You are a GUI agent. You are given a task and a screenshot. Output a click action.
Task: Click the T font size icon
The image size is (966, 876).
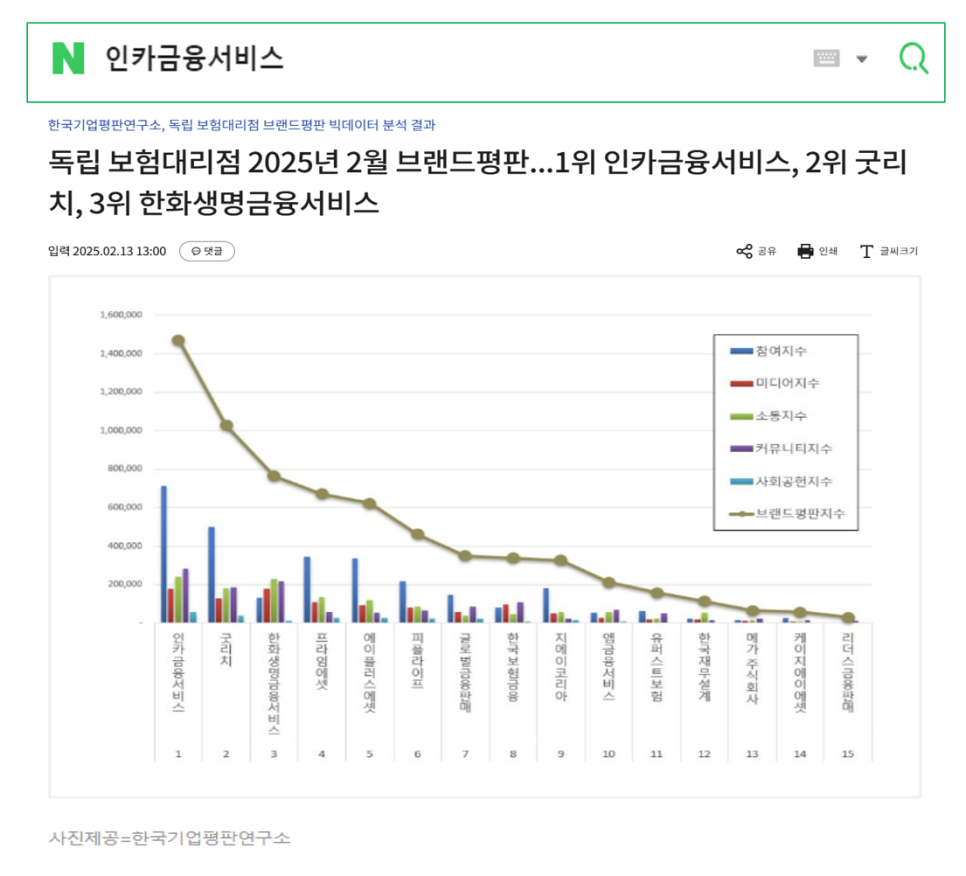pyautogui.click(x=866, y=251)
